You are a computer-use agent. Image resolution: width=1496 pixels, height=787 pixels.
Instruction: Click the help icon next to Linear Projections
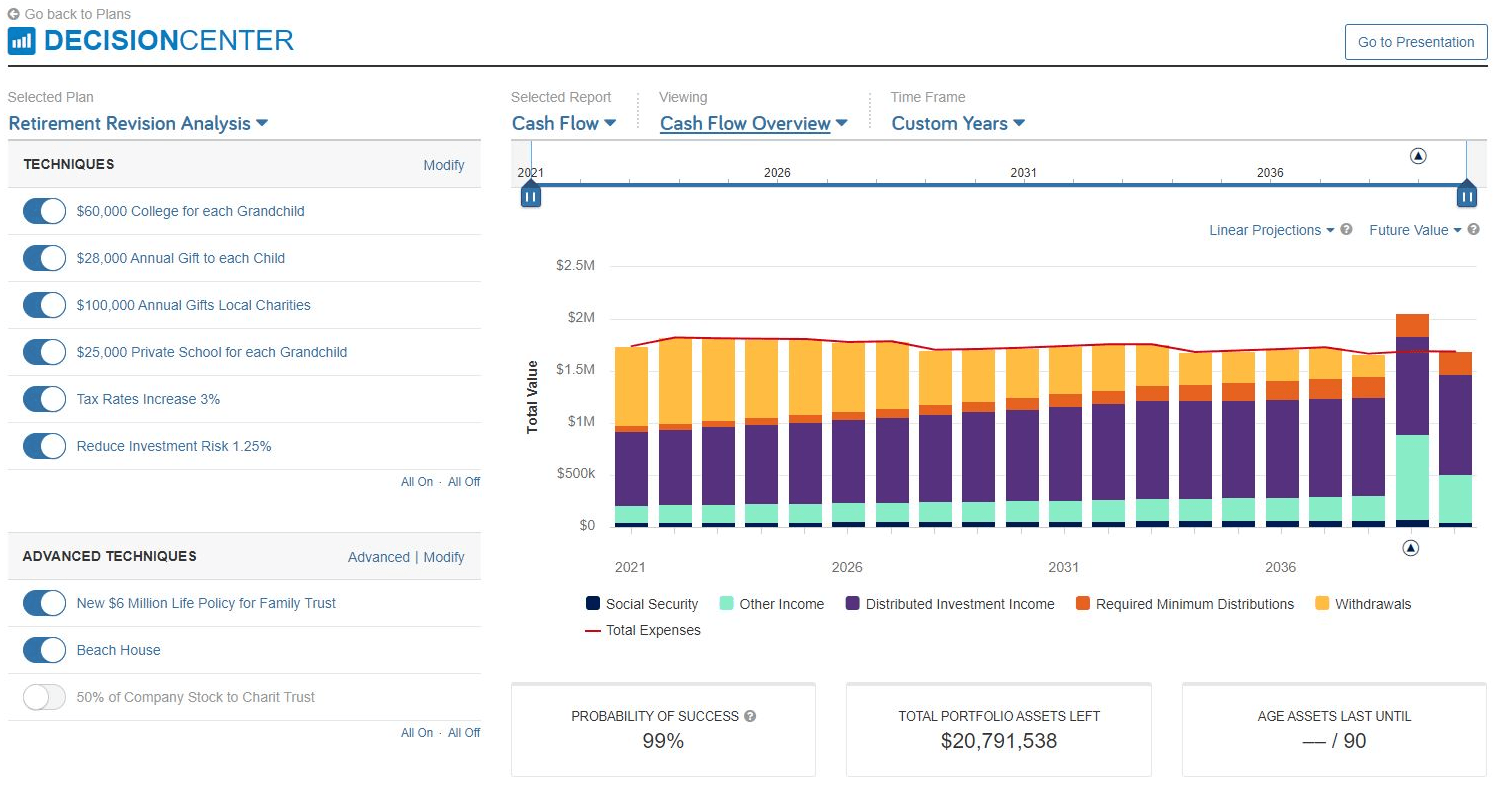pyautogui.click(x=1346, y=229)
